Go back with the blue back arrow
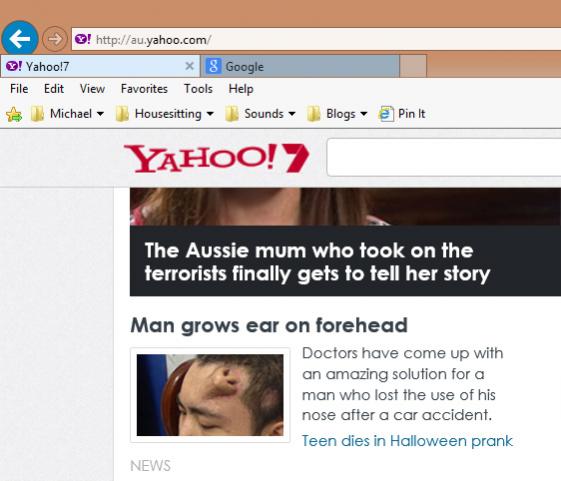 (20, 39)
